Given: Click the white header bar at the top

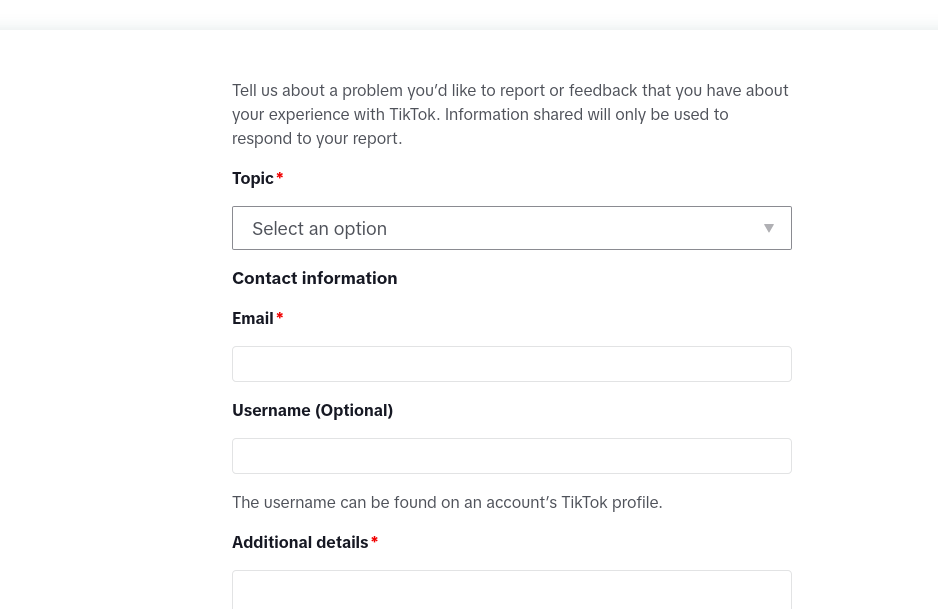Looking at the screenshot, I should (469, 14).
